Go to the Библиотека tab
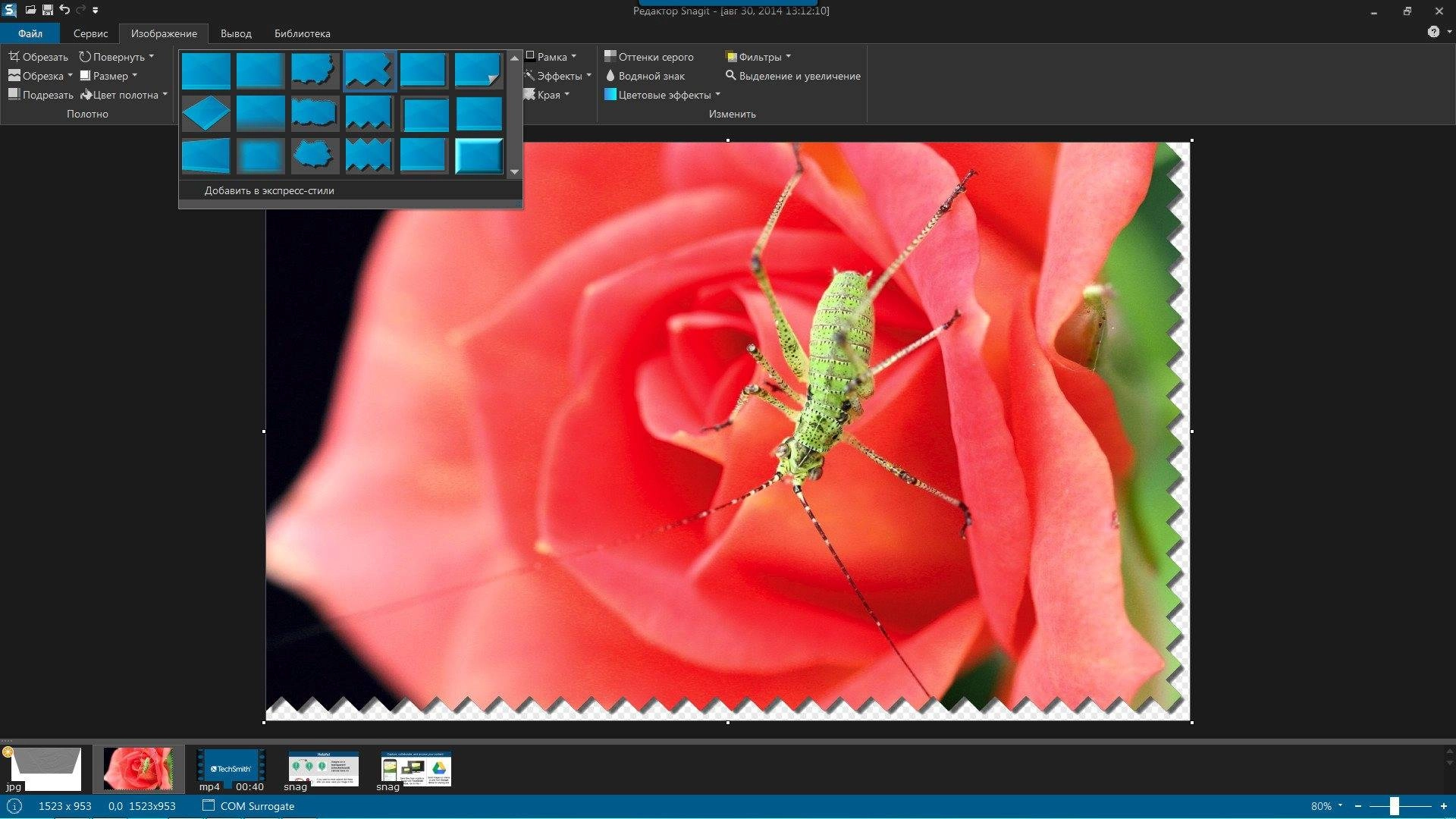The image size is (1456, 819). point(302,33)
